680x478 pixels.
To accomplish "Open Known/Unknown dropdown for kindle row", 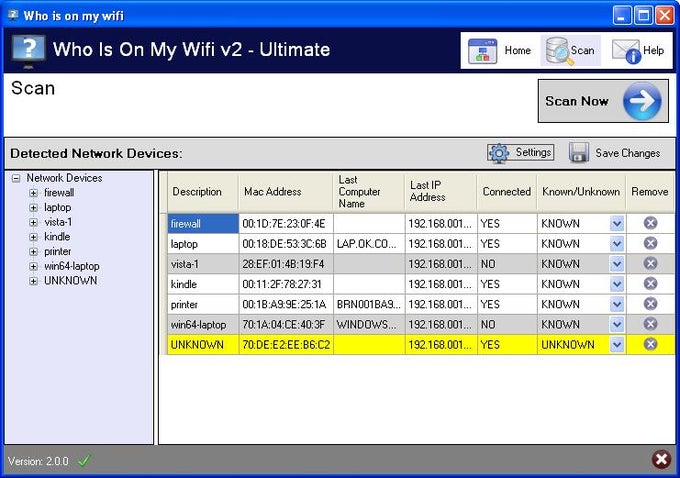I will [x=617, y=284].
